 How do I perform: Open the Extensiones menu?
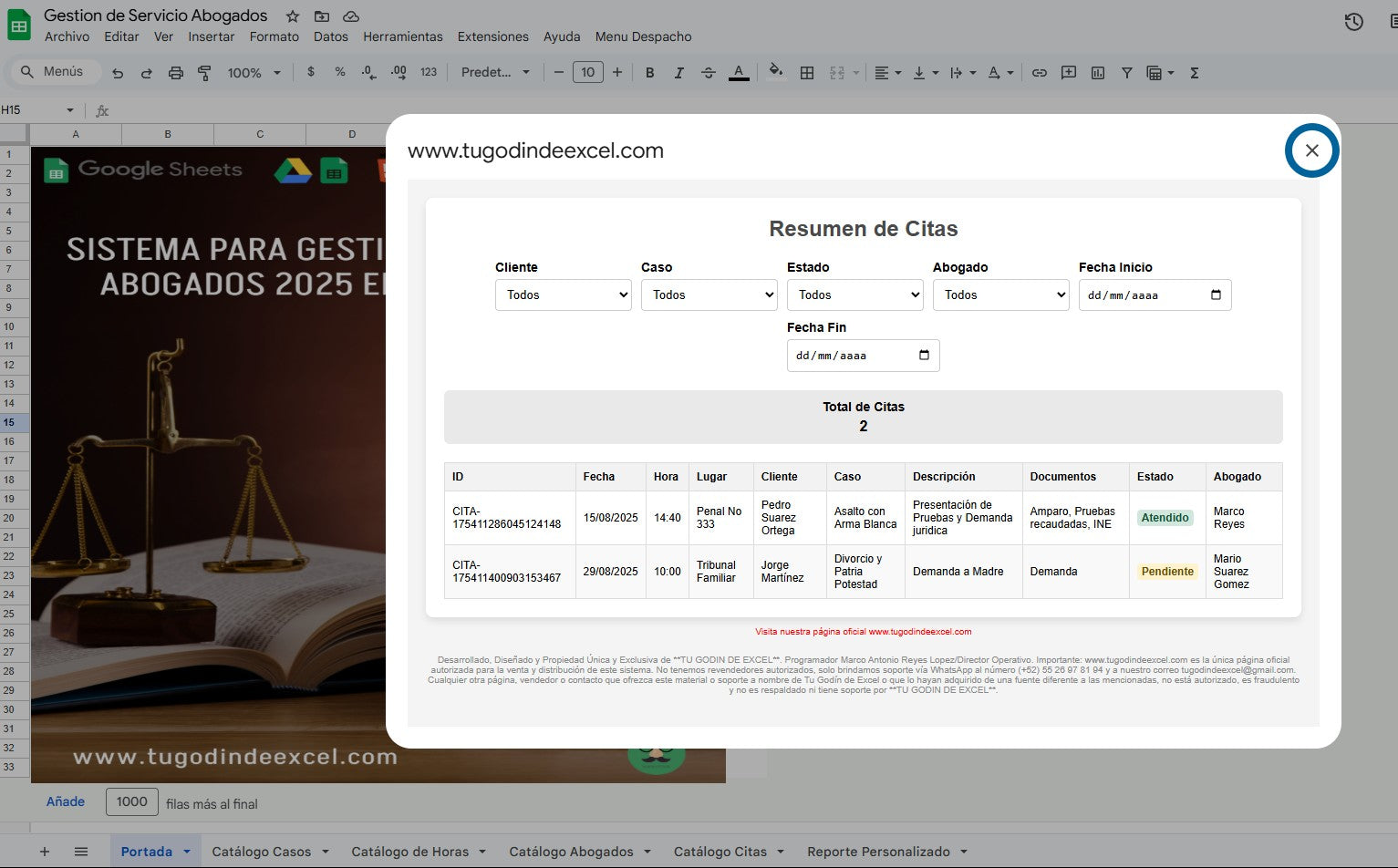(492, 36)
